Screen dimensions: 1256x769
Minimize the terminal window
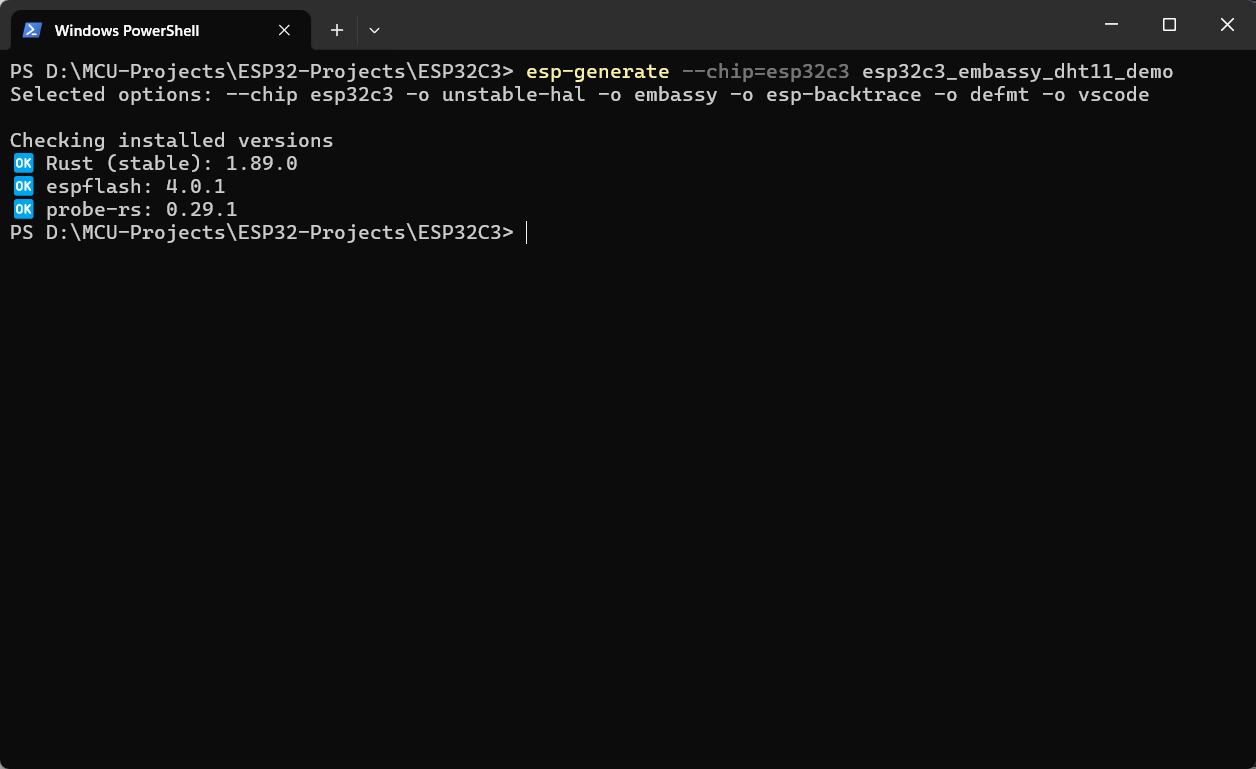coord(1111,24)
